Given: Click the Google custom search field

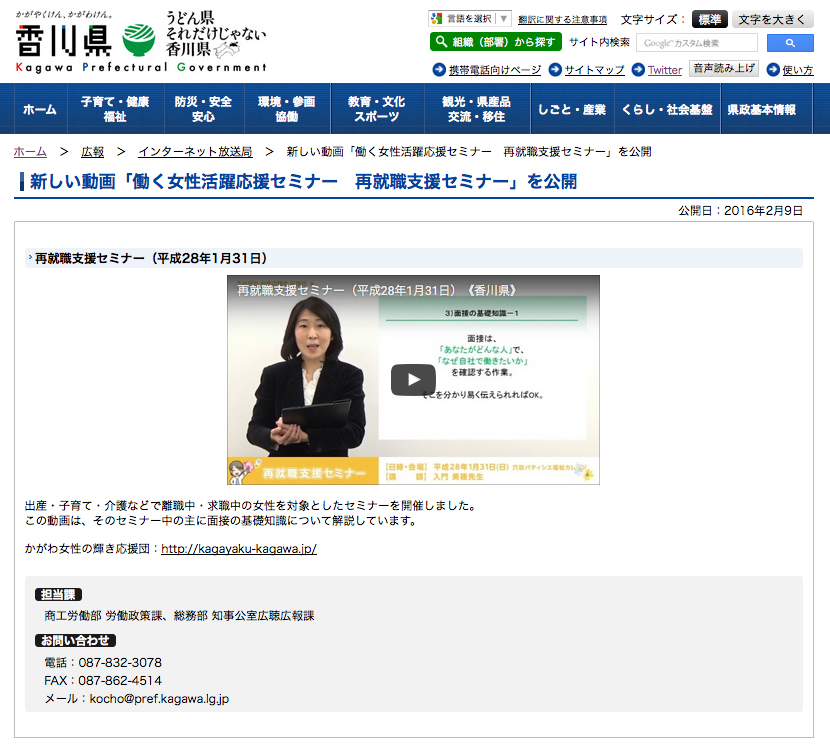Looking at the screenshot, I should pyautogui.click(x=696, y=43).
